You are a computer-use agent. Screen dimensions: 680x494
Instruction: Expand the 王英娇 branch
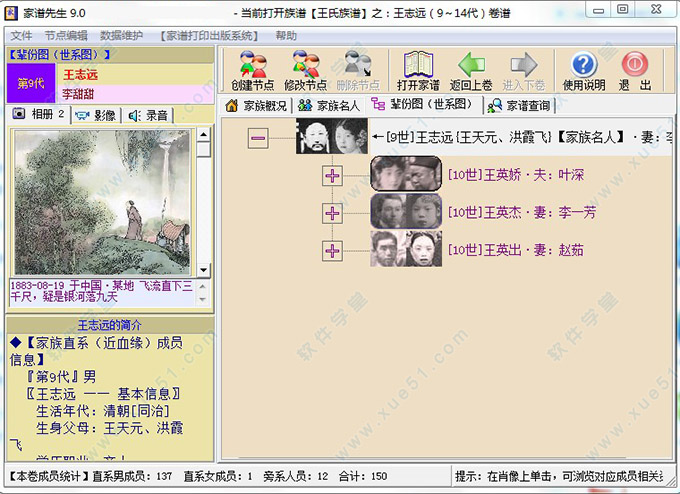click(332, 176)
